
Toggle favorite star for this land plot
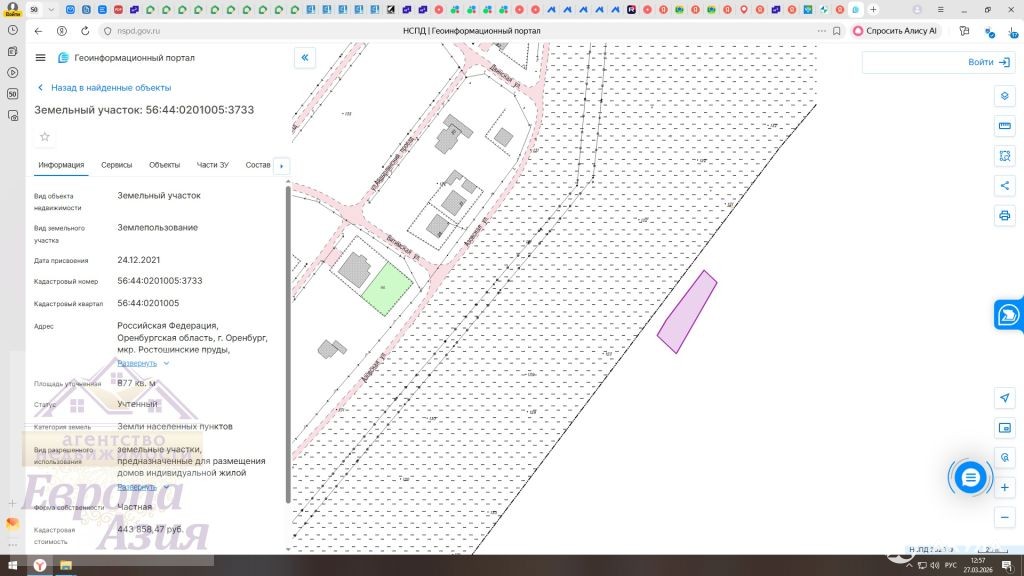(x=45, y=136)
